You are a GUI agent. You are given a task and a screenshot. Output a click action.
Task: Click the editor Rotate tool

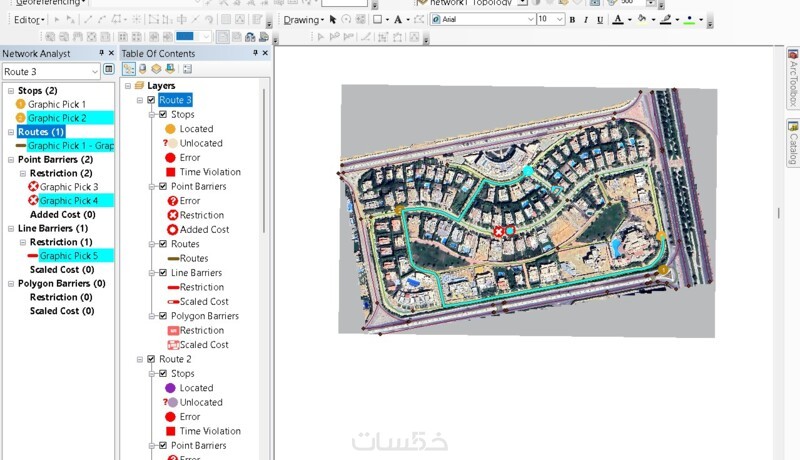click(x=209, y=19)
